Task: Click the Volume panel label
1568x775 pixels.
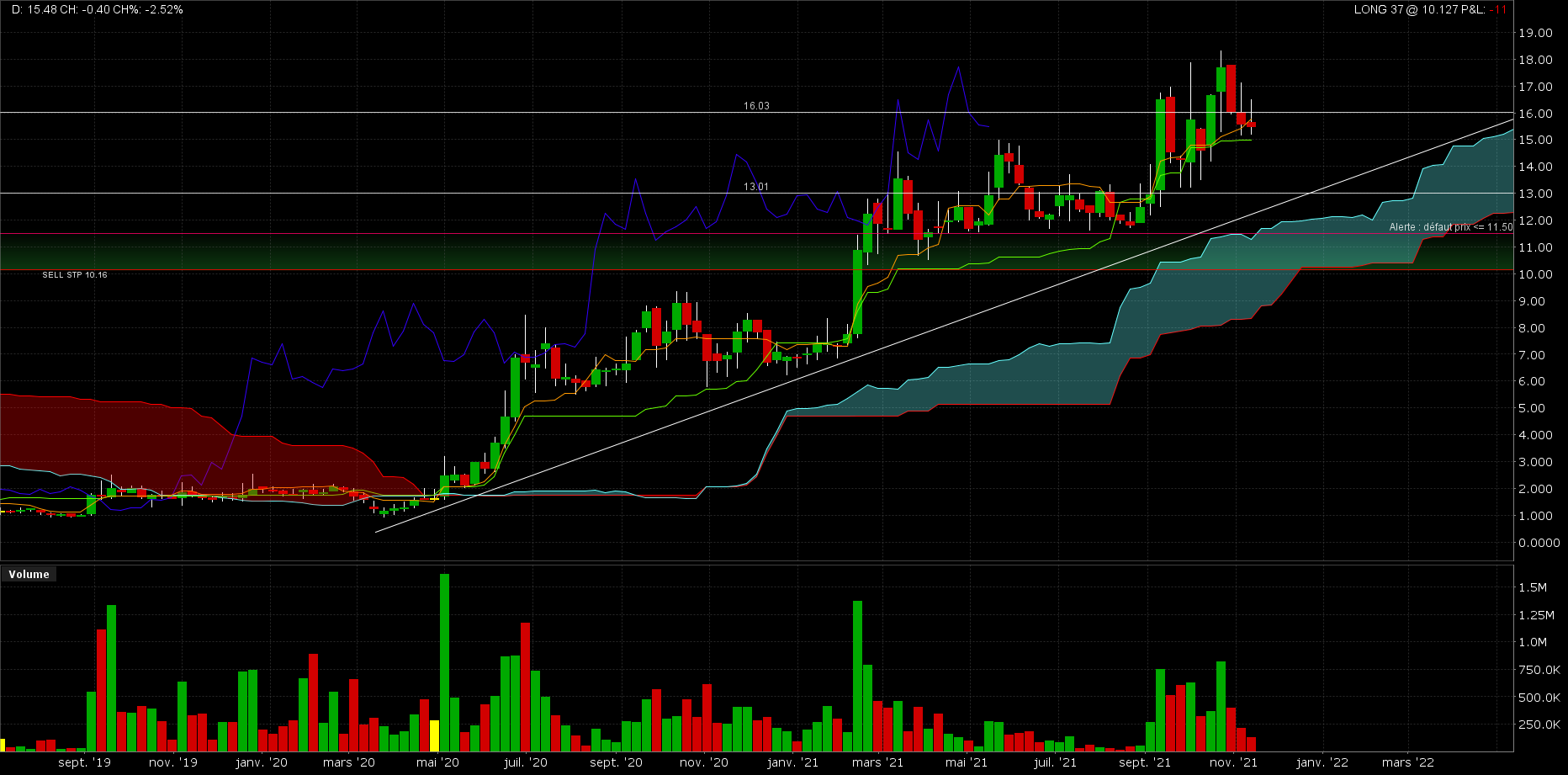Action: pos(29,574)
